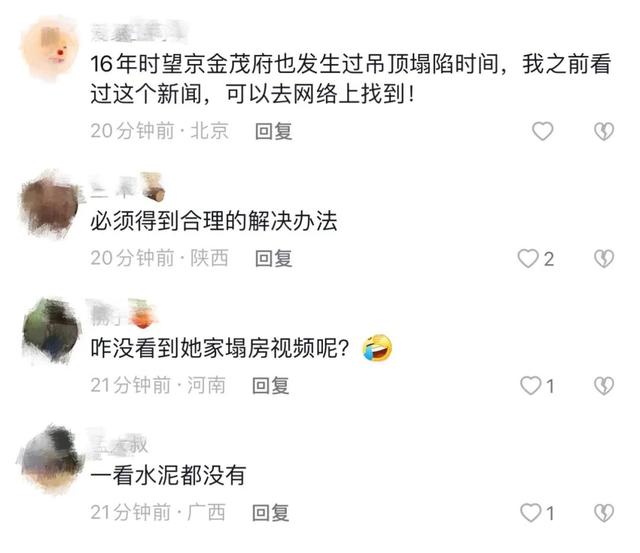Like the Shaanxi comment with 2 likes

pyautogui.click(x=528, y=259)
